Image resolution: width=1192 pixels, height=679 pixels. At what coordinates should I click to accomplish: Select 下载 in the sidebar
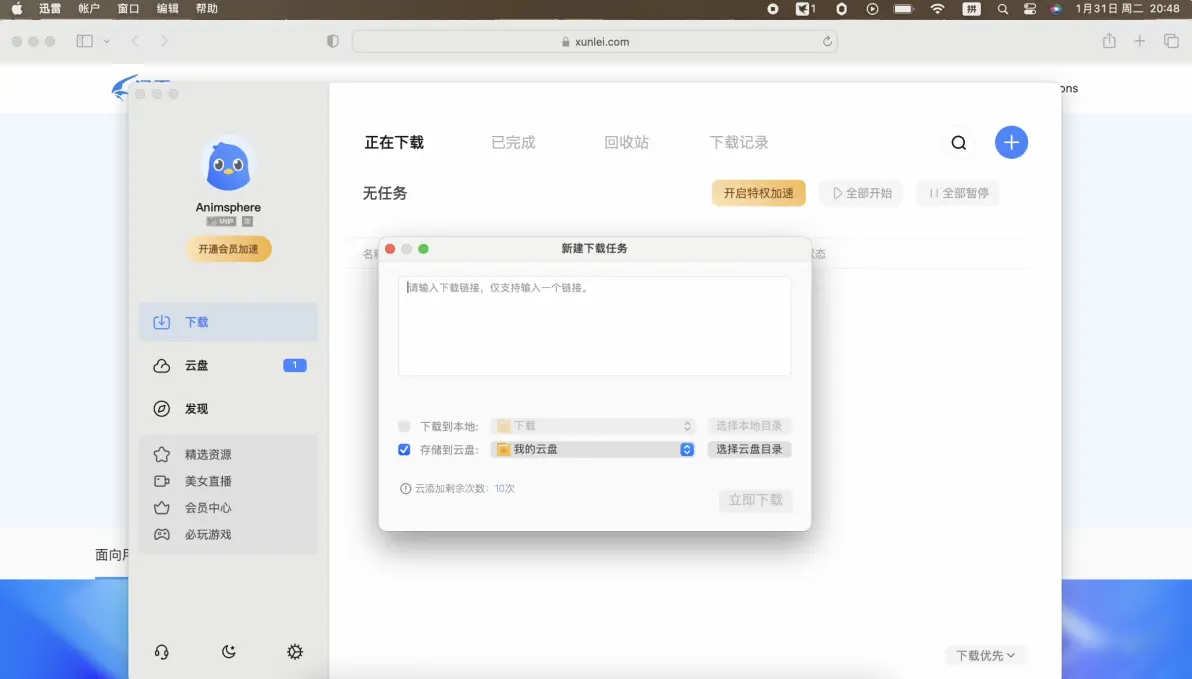tap(228, 322)
